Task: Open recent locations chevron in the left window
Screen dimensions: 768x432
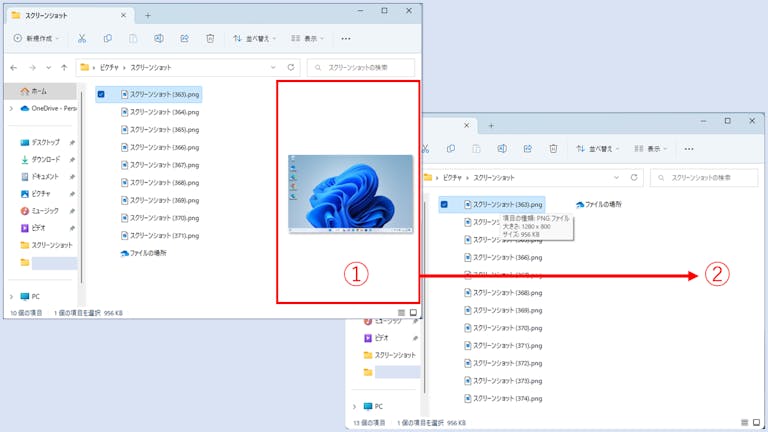Action: click(x=48, y=68)
